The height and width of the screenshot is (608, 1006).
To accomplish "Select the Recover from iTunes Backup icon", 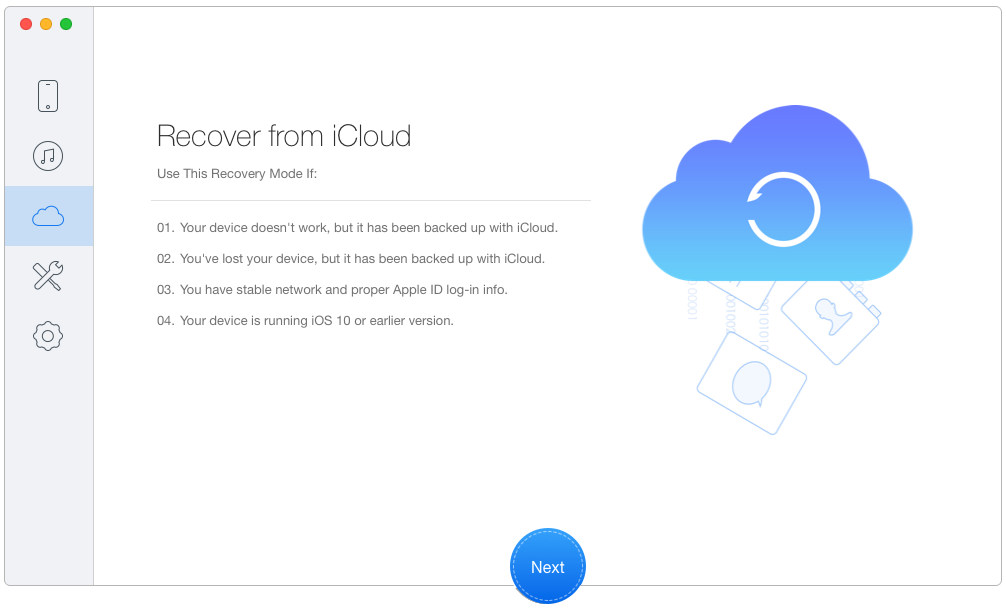I will point(48,156).
